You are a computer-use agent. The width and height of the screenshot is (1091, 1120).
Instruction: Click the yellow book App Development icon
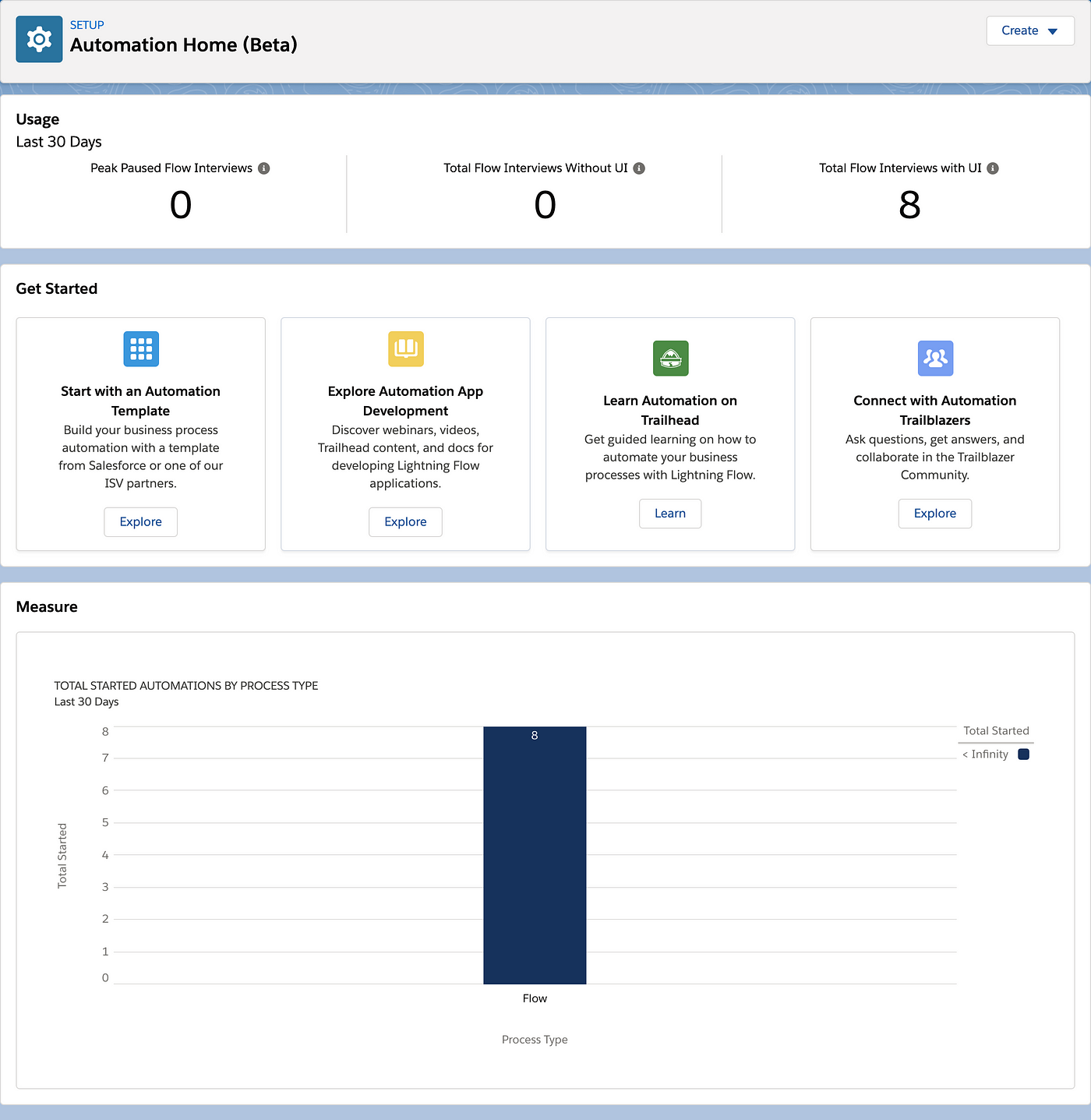pos(406,348)
